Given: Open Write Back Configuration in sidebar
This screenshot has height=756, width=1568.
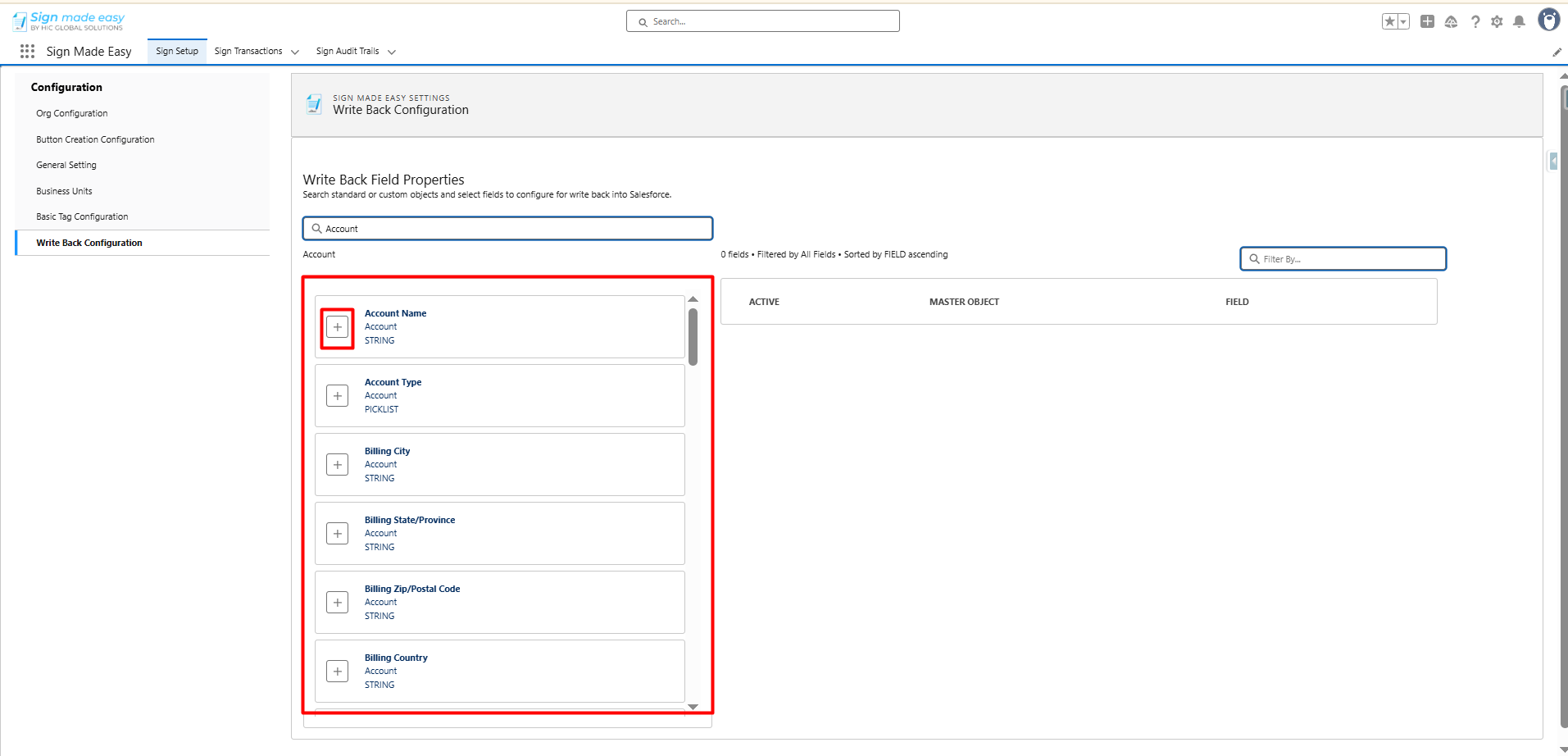Looking at the screenshot, I should pos(89,243).
